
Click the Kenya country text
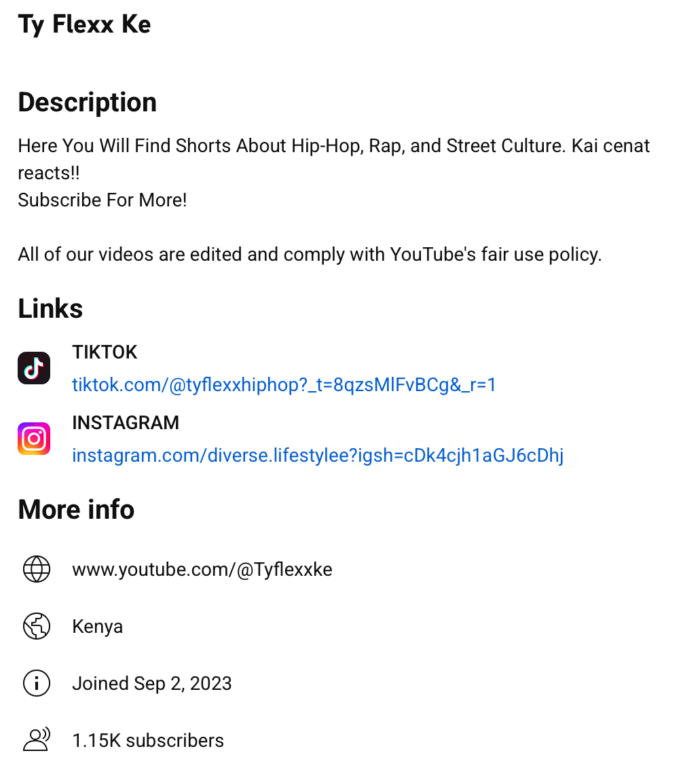97,627
